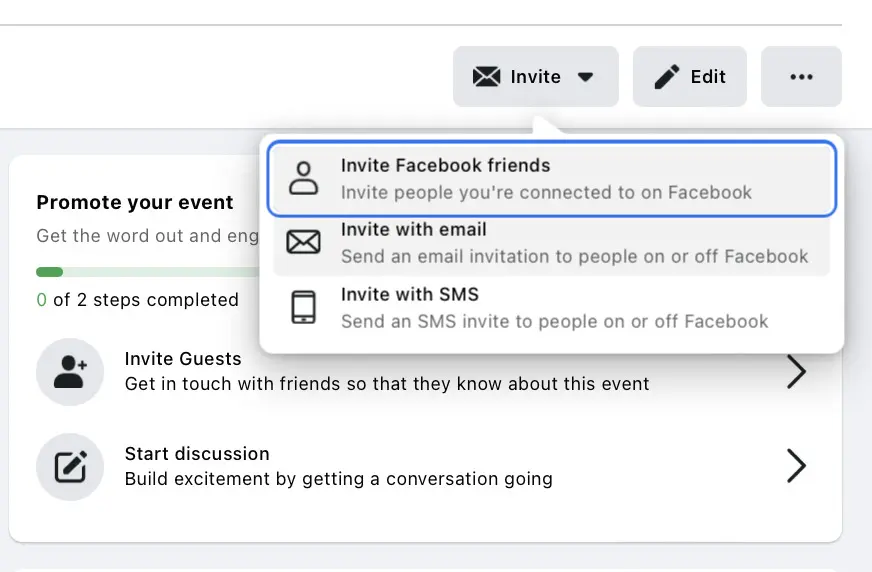Open the Invite dropdown button
Image resolution: width=872 pixels, height=572 pixels.
536,77
